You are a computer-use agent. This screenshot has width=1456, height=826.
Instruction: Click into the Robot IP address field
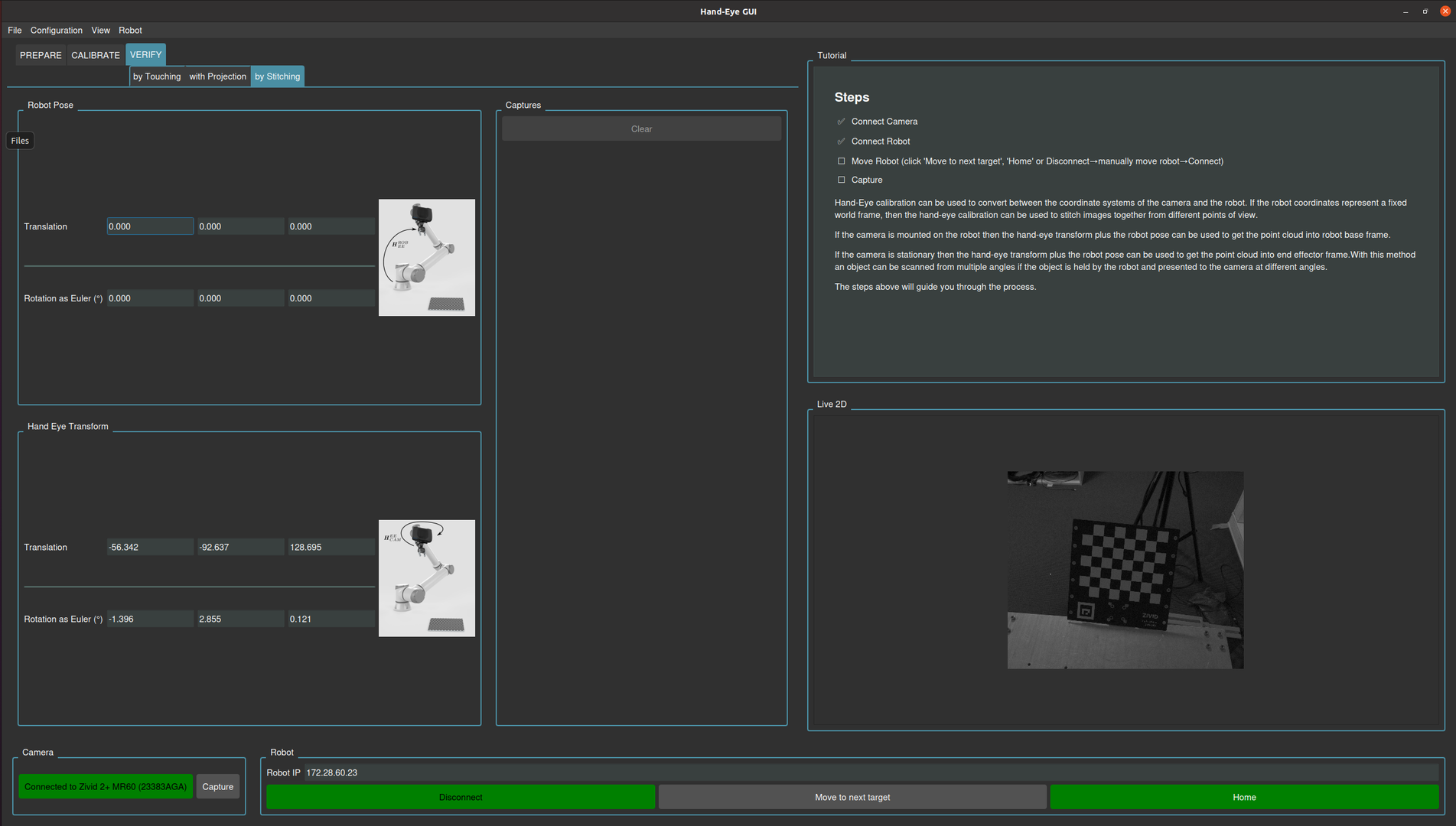coord(870,772)
